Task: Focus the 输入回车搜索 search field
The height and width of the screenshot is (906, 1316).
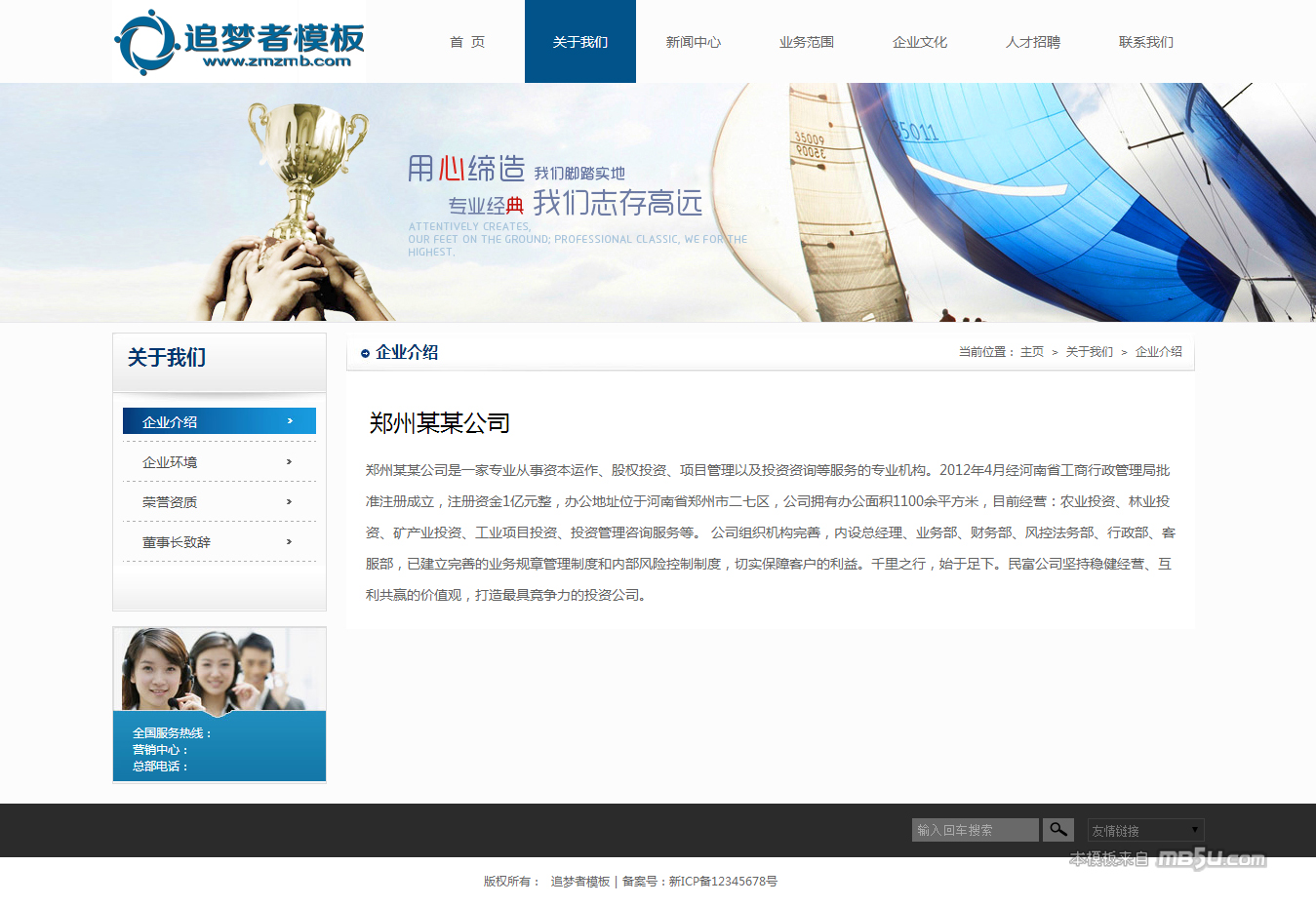Action: point(975,830)
